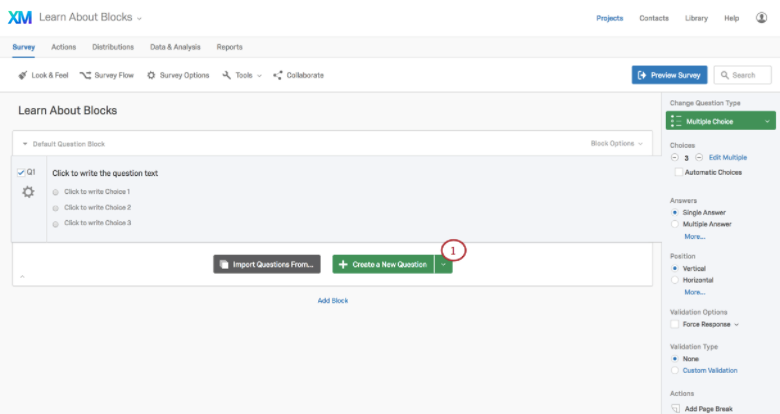Click the Preview Survey button
Screen dimensions: 780x414
tap(669, 75)
